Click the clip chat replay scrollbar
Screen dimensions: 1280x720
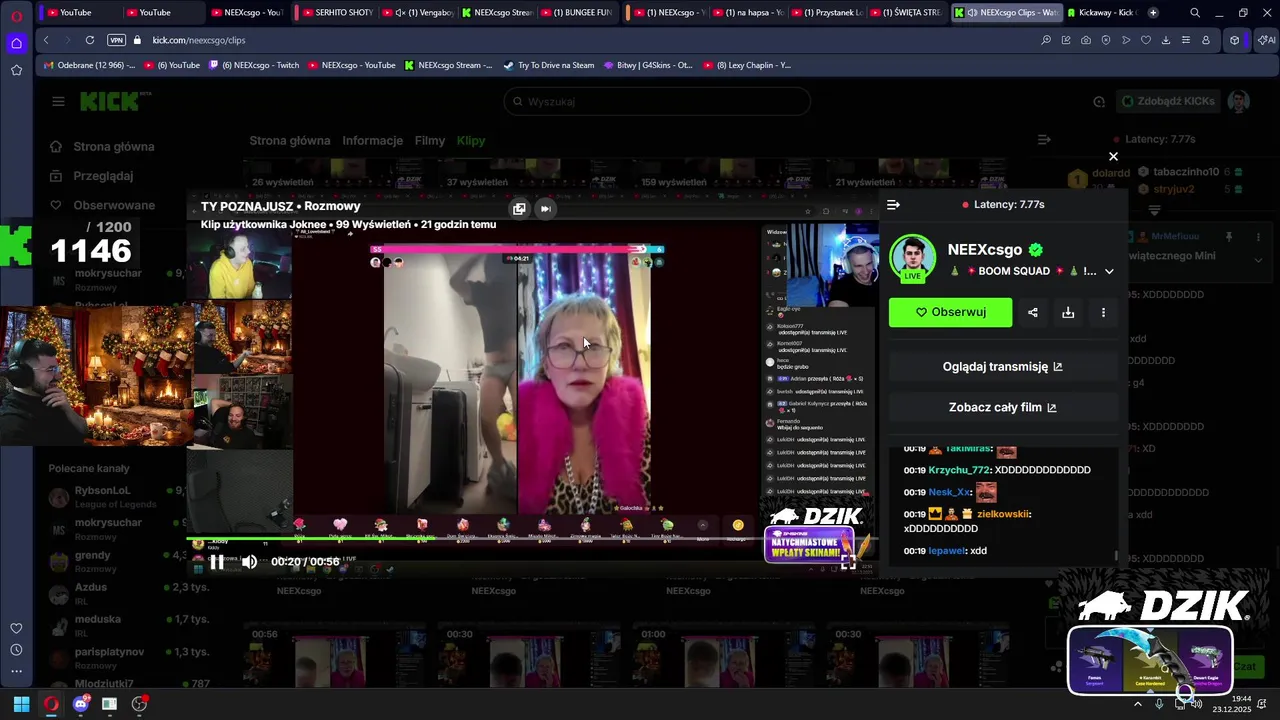1117,555
